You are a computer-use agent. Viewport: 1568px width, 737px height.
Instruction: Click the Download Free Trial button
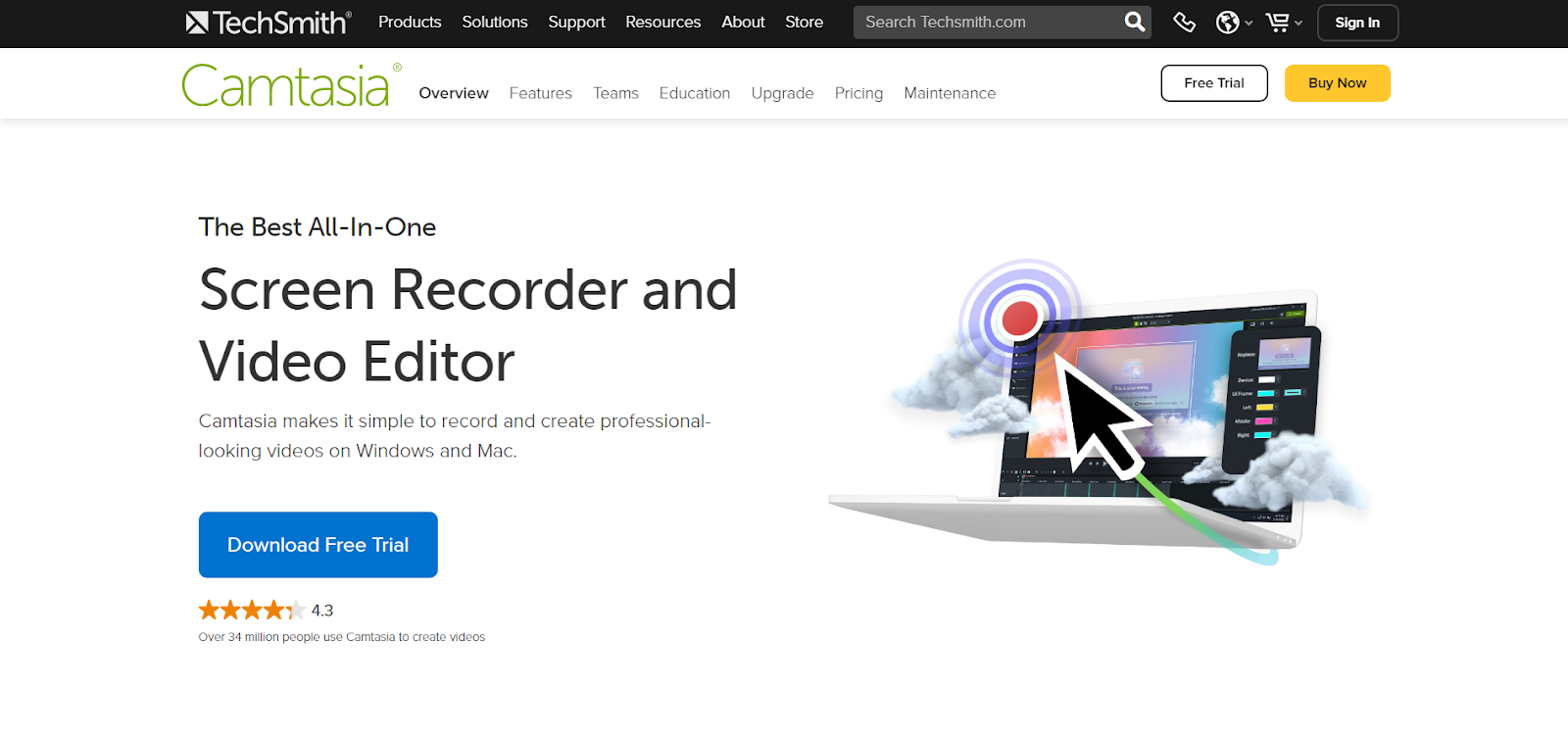[318, 545]
